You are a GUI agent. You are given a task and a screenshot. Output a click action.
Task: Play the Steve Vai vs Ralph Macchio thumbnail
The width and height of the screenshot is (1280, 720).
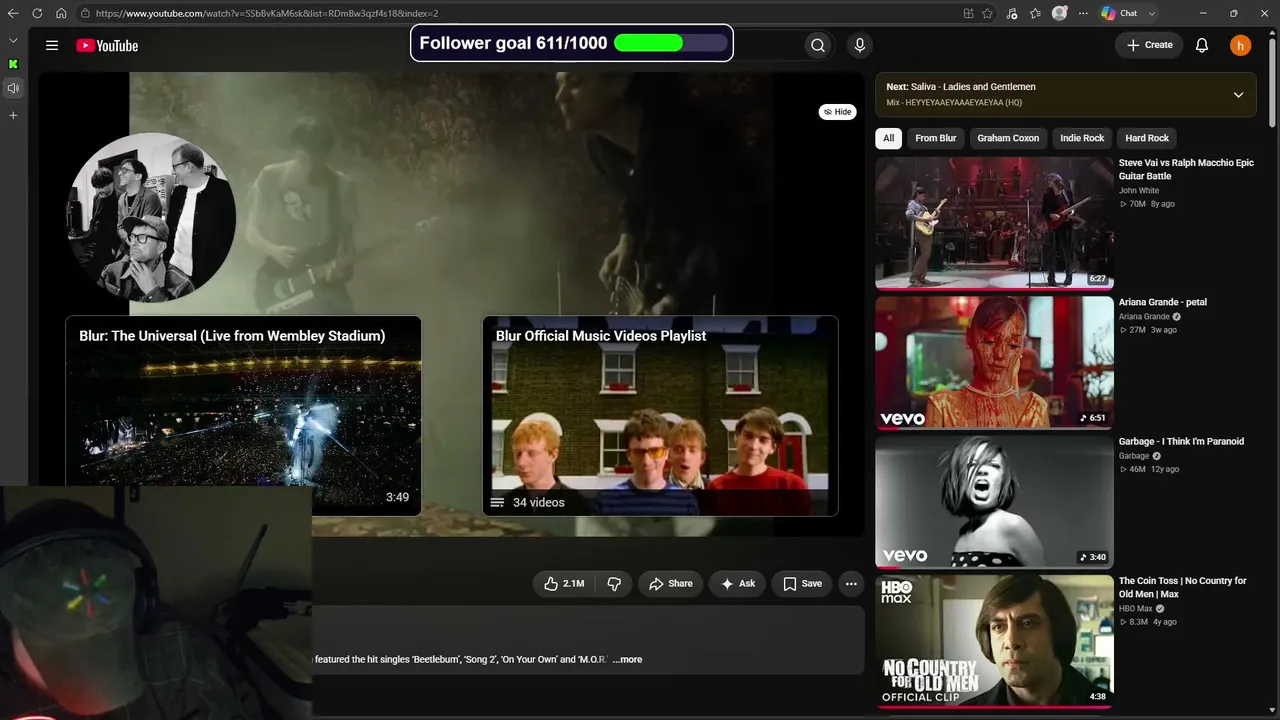994,223
